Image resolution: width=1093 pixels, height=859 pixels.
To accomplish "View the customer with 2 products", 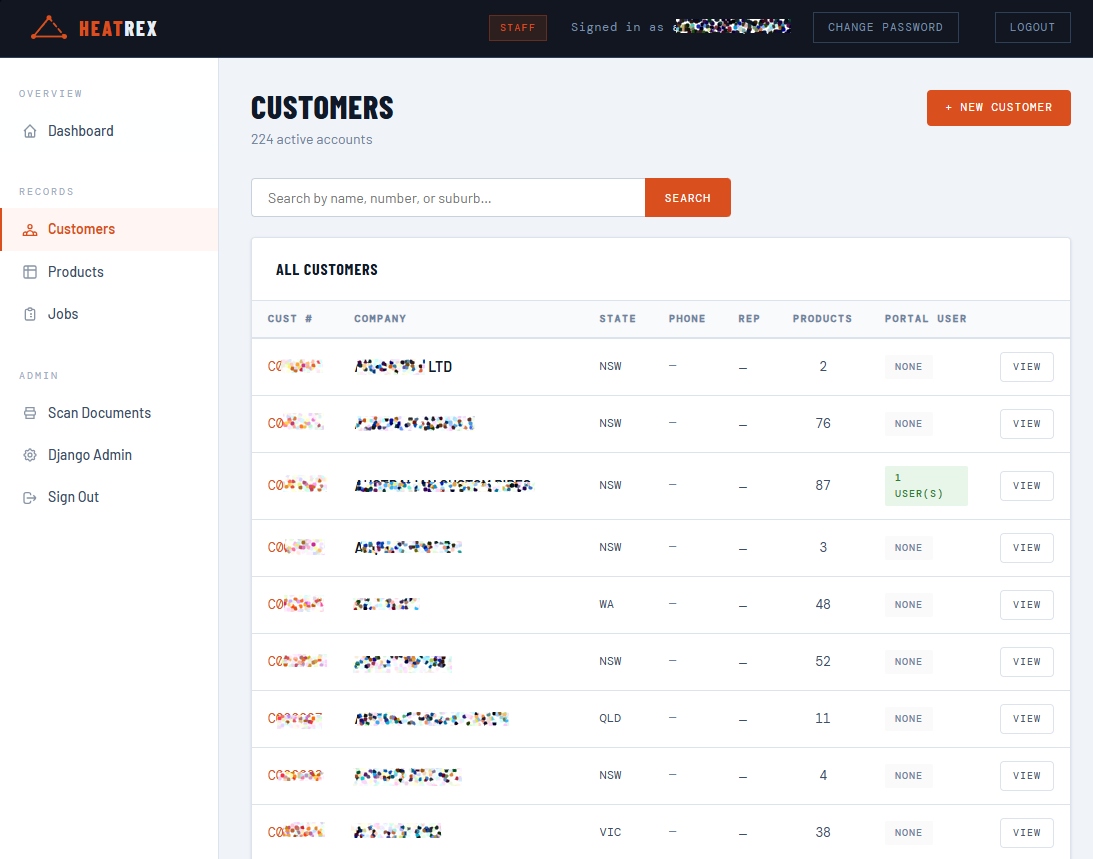I will click(1026, 367).
